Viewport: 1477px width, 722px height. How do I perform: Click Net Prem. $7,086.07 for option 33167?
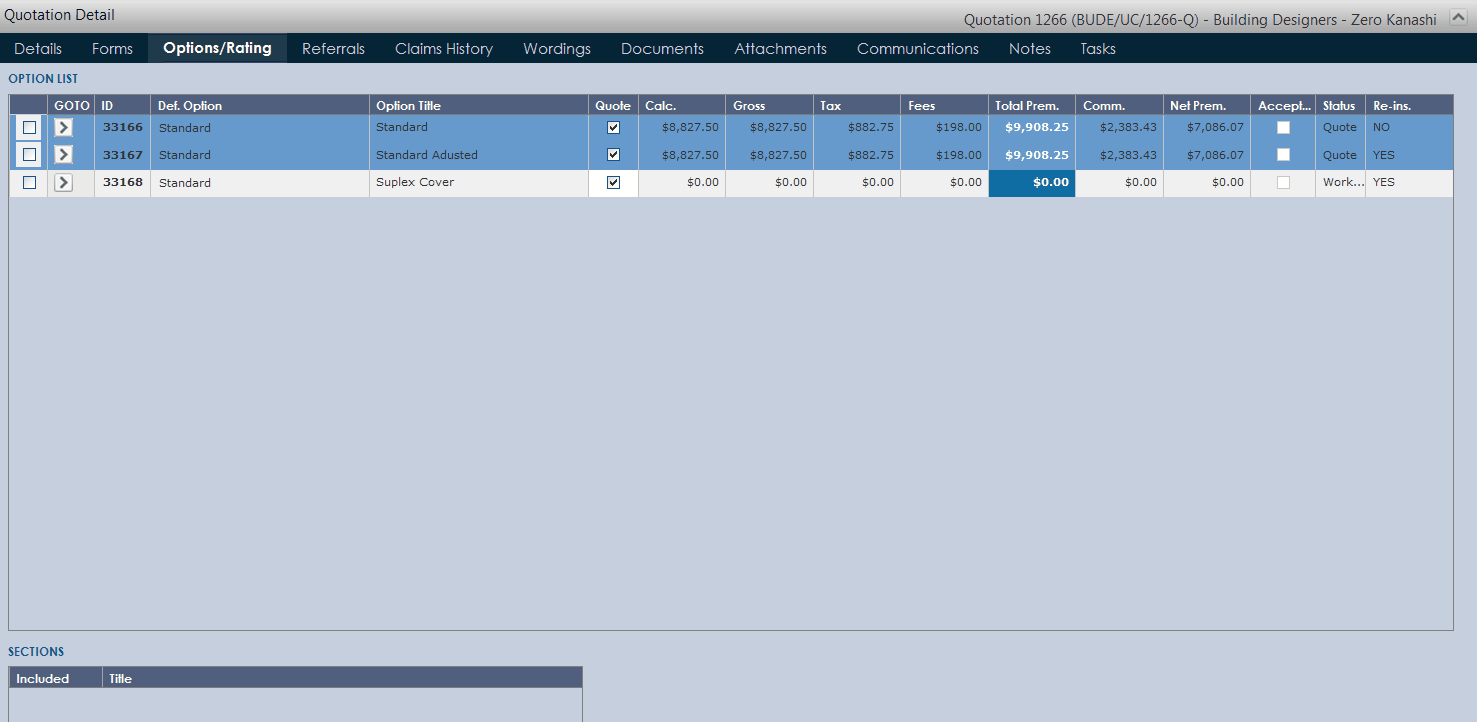(1207, 155)
